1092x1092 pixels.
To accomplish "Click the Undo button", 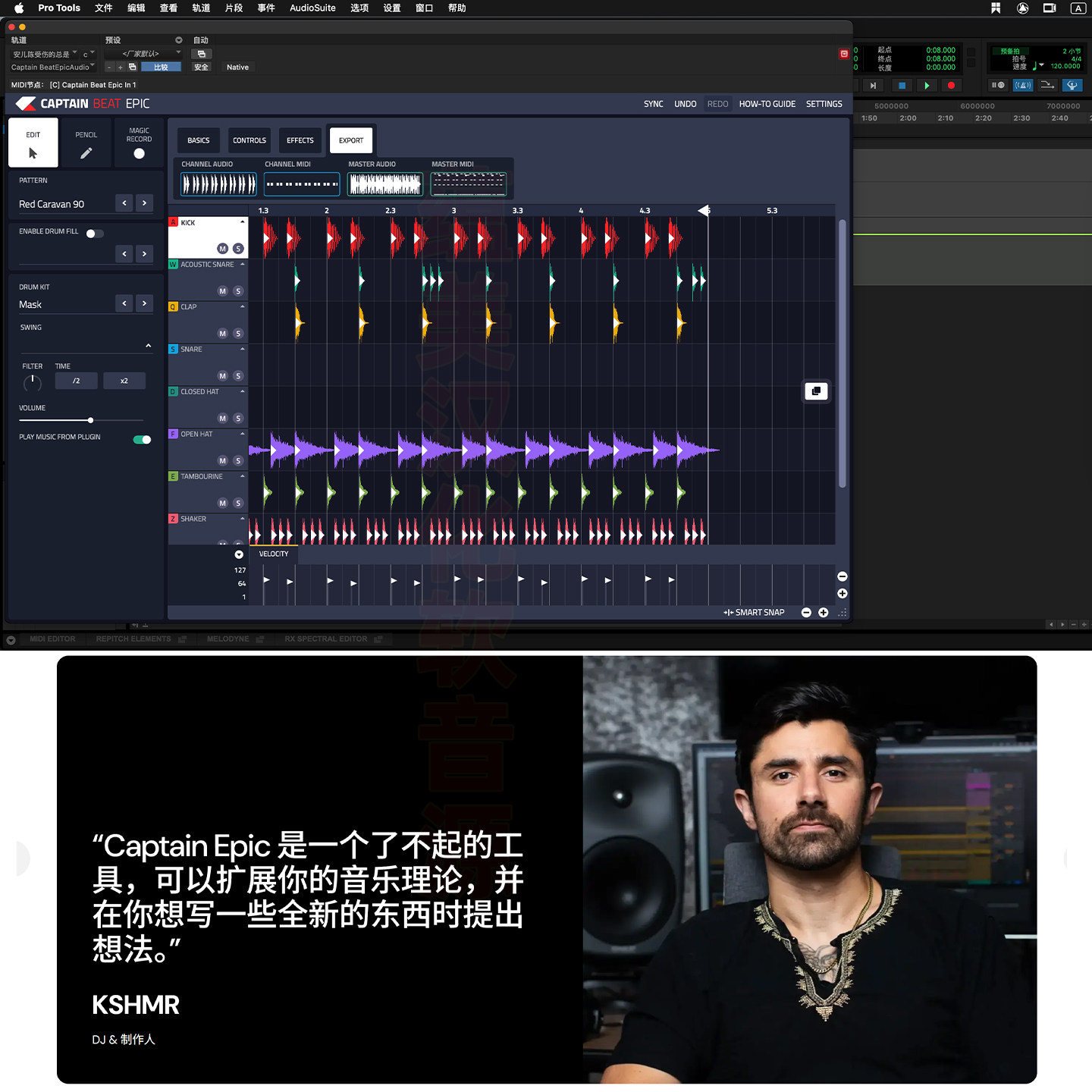I will pos(686,104).
